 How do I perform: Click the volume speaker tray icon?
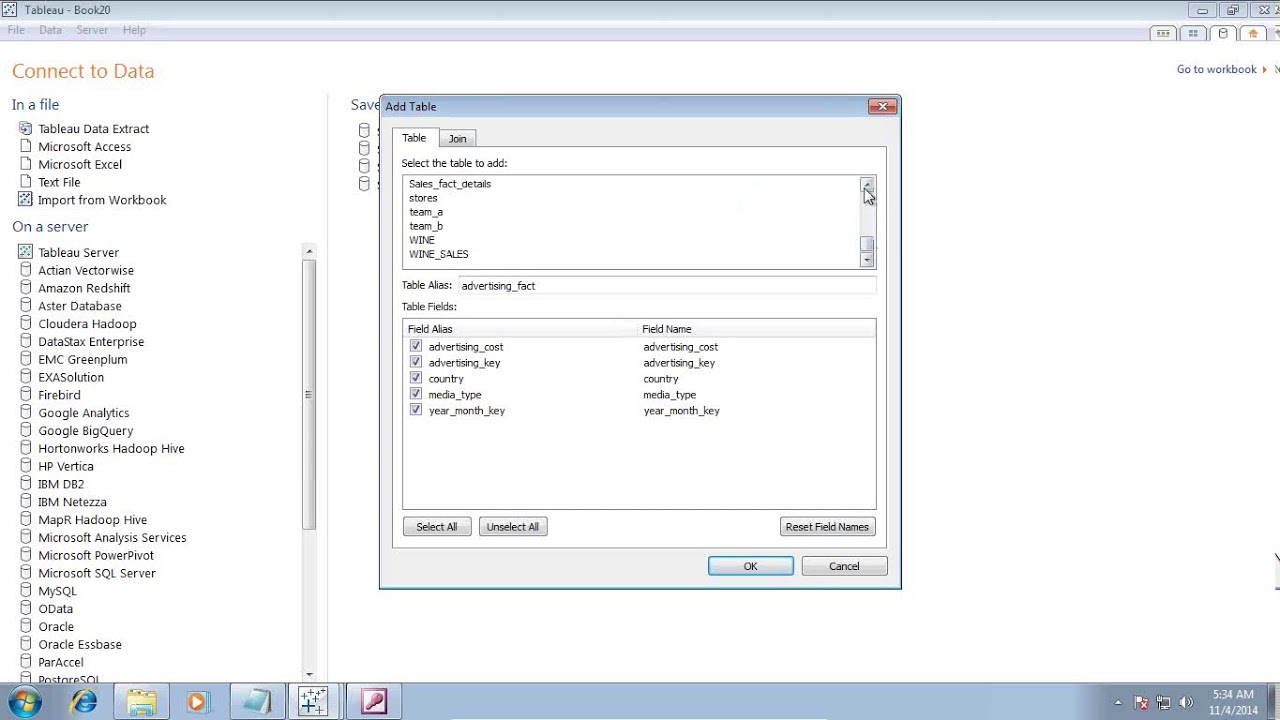coord(1186,702)
